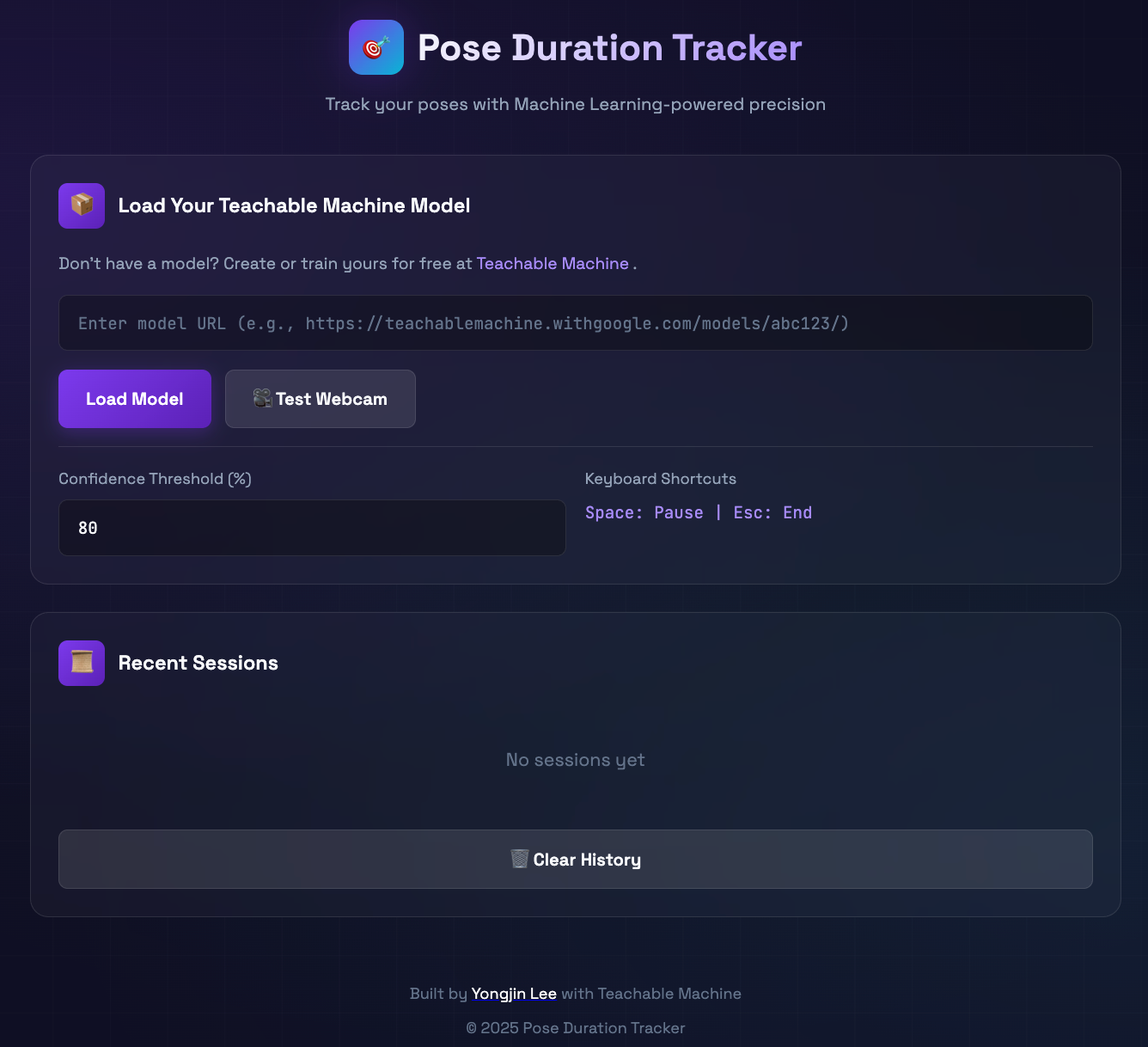Click the Keyboard Shortcuts heading
This screenshot has width=1148, height=1047.
click(x=660, y=478)
